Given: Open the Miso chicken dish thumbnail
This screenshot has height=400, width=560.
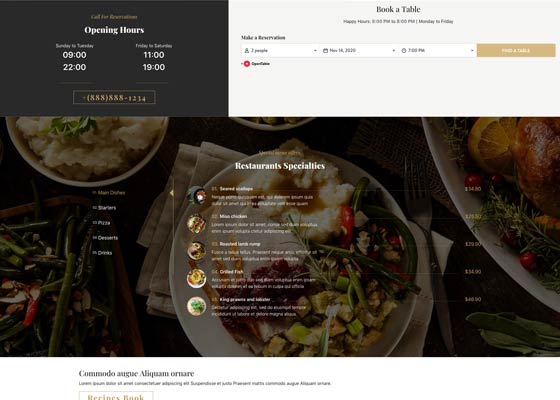Looking at the screenshot, I should coord(196,223).
